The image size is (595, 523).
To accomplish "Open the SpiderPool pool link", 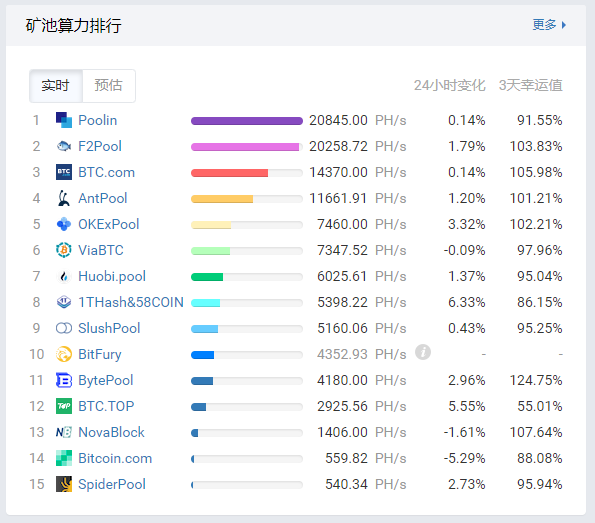I will click(x=112, y=484).
